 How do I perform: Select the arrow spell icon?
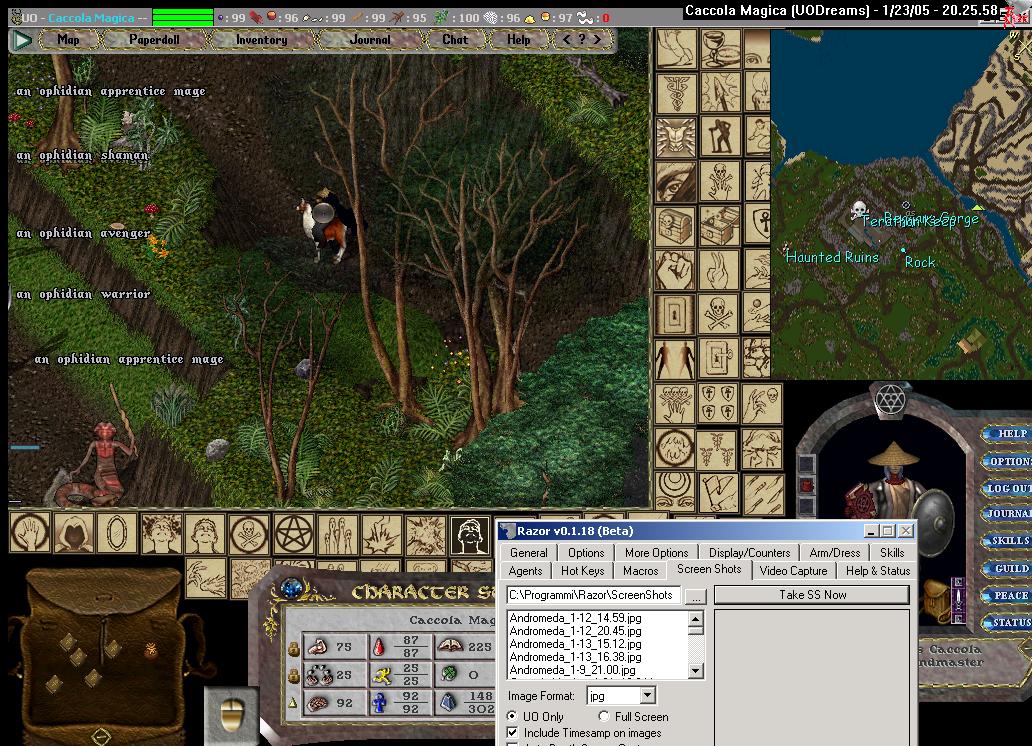719,92
